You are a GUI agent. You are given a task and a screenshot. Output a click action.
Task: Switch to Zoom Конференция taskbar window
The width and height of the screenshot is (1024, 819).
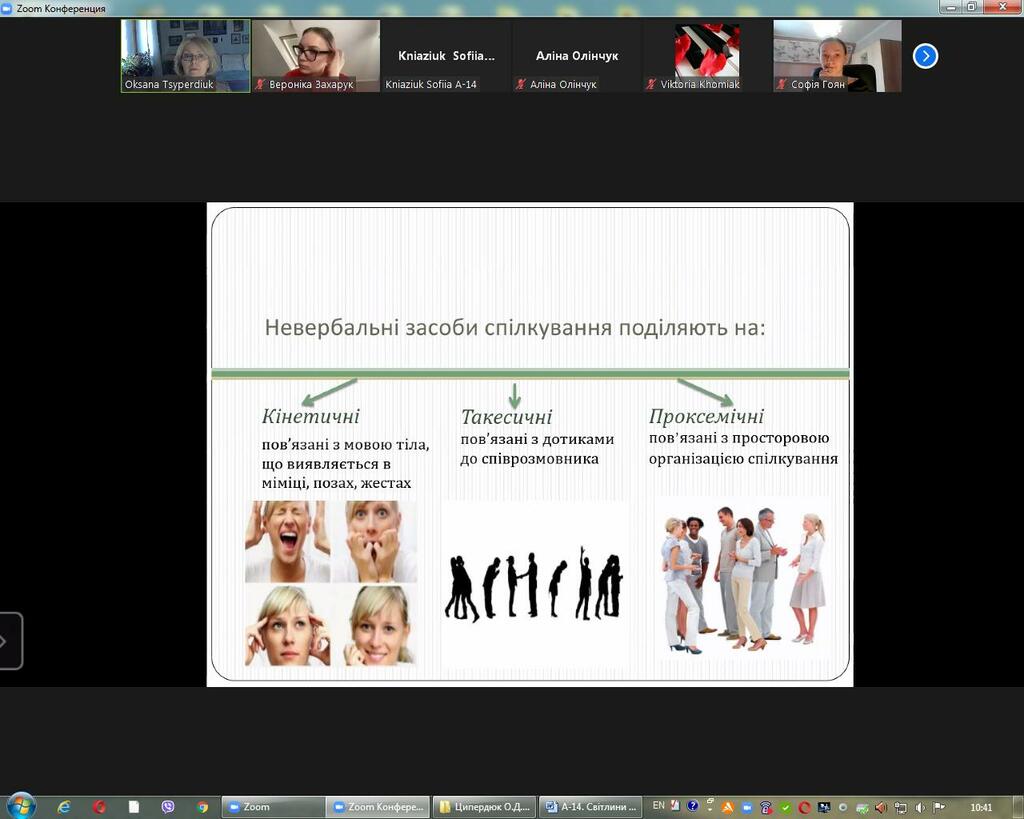379,807
